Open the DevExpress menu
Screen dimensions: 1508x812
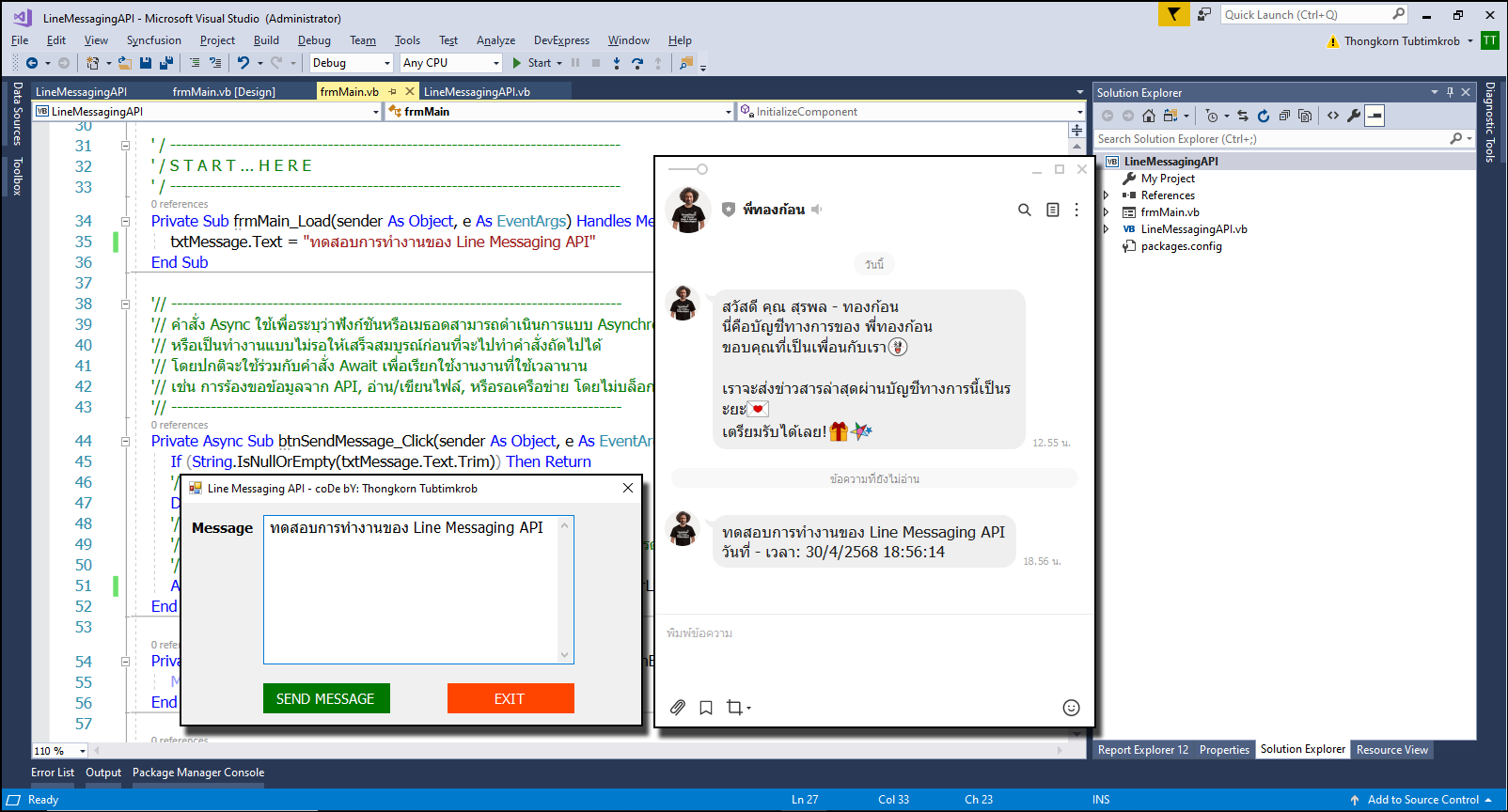561,40
